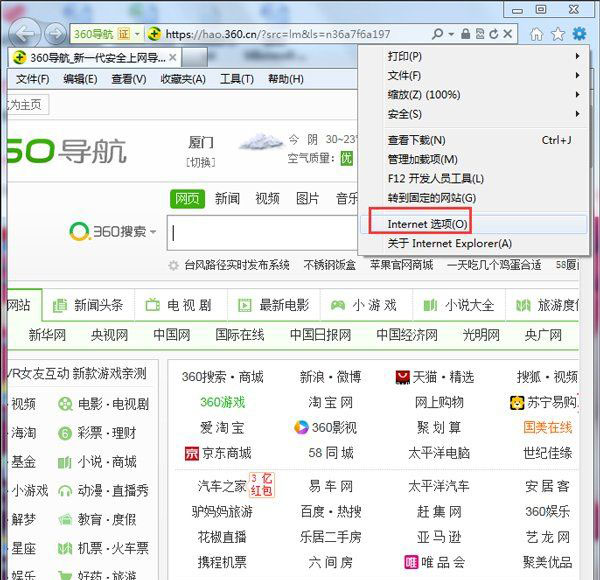Expand the 安全(S) submenu
The width and height of the screenshot is (600, 580).
coord(474,114)
